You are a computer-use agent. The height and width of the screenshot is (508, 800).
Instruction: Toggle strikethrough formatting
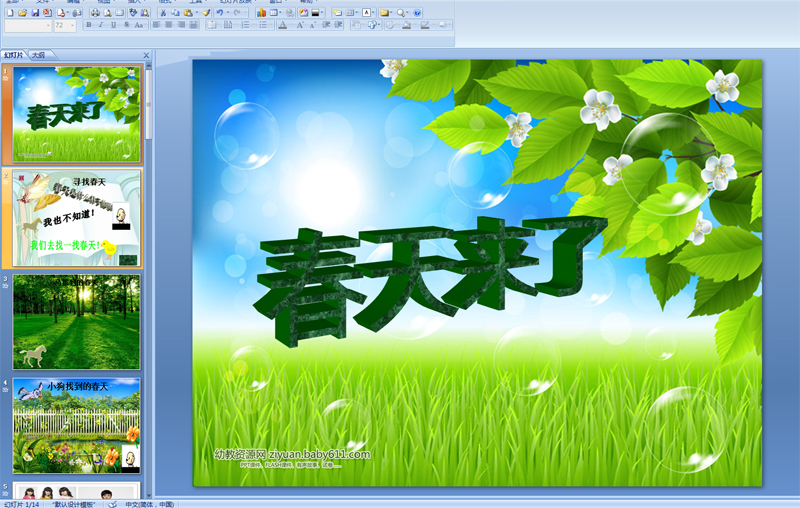(x=126, y=25)
